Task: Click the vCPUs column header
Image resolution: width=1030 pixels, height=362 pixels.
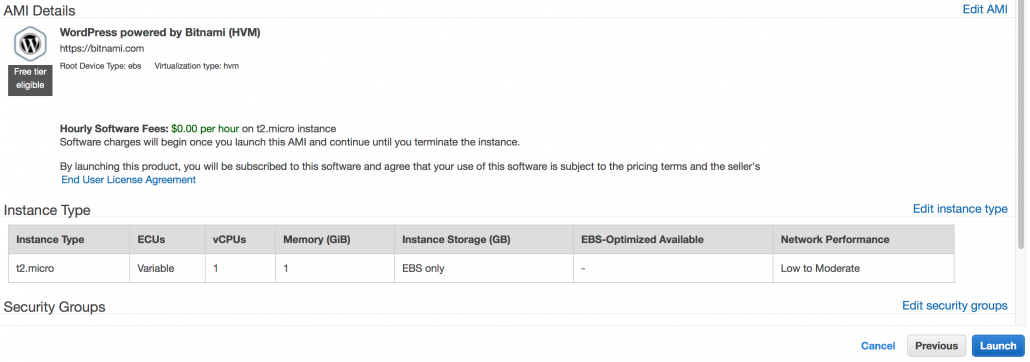Action: 240,239
